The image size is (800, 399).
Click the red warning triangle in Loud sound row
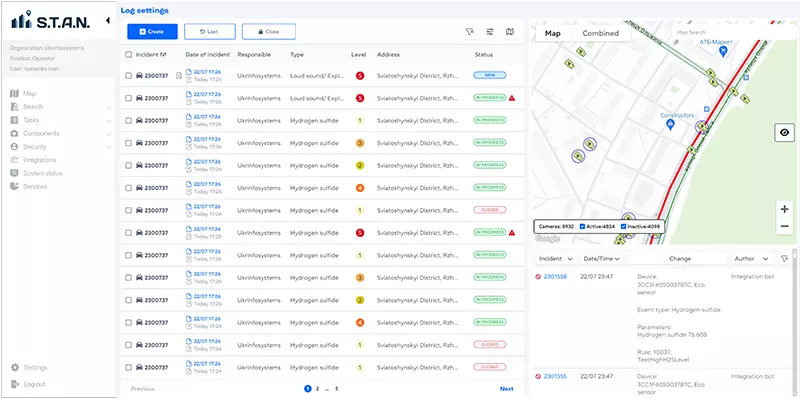(512, 98)
